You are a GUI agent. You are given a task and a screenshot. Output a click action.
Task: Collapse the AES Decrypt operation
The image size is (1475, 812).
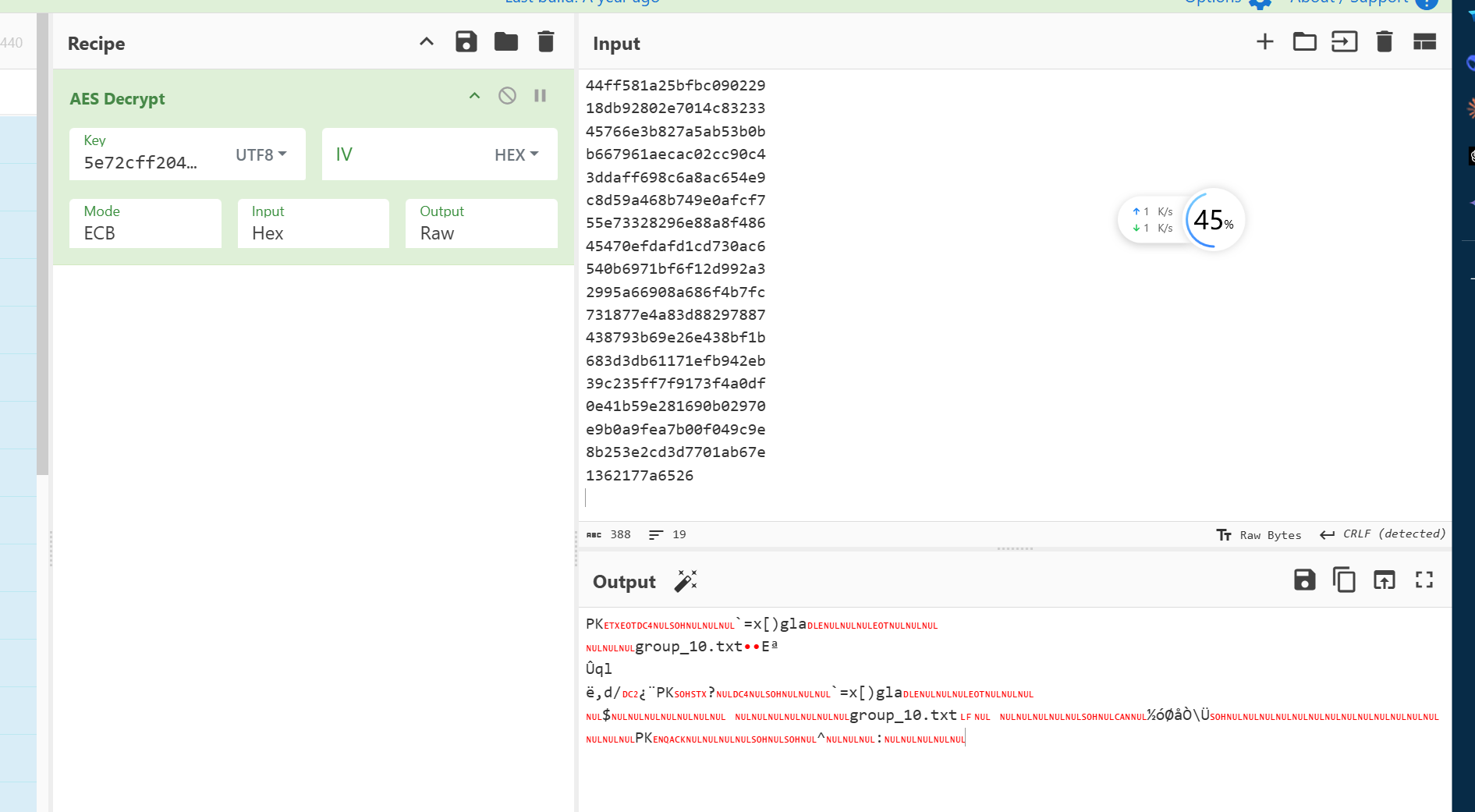[474, 96]
